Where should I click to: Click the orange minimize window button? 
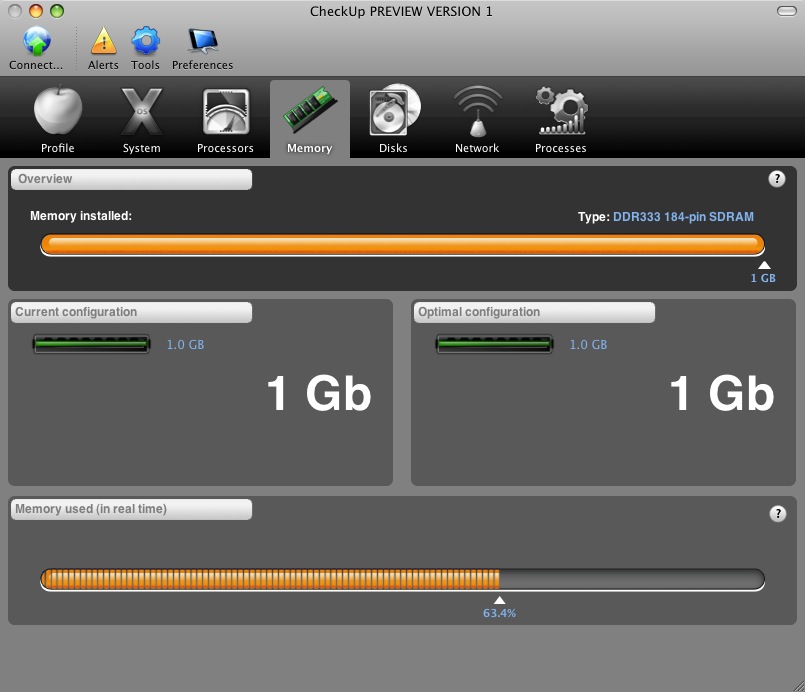36,11
